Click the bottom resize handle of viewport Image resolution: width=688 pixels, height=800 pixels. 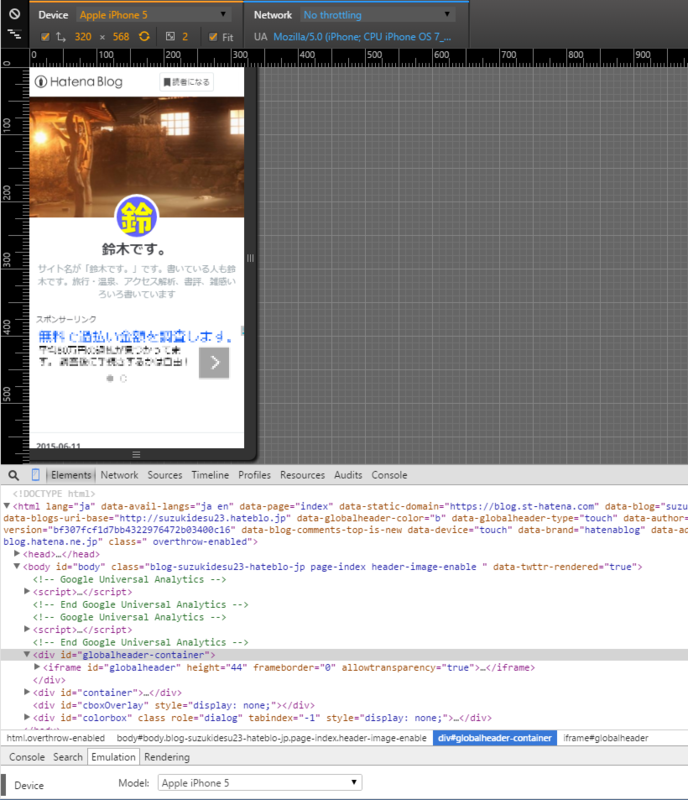[136, 455]
